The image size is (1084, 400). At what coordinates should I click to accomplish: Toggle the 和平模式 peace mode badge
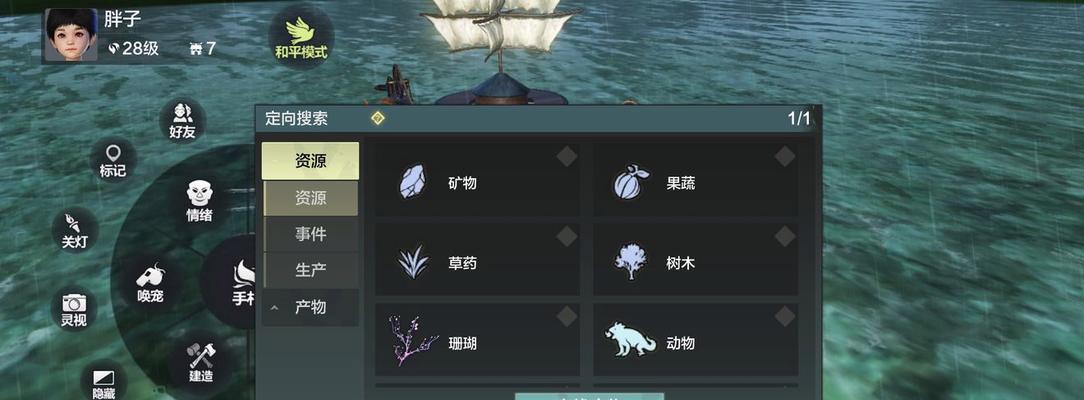(x=301, y=37)
